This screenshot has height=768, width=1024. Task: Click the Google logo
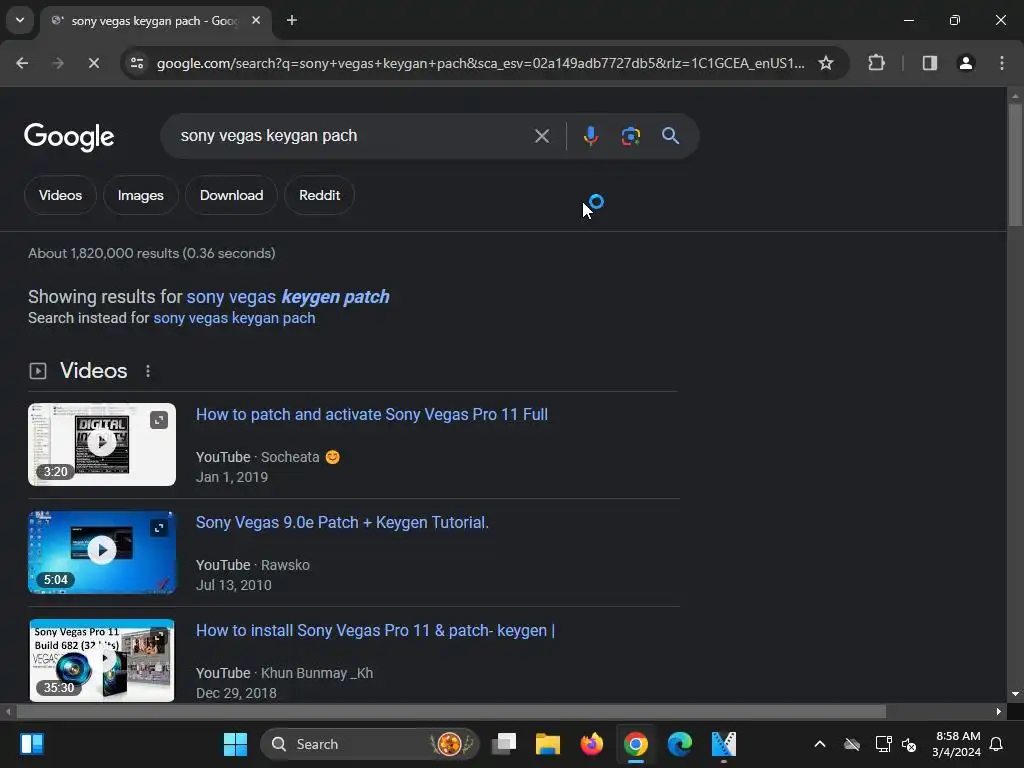coord(69,136)
